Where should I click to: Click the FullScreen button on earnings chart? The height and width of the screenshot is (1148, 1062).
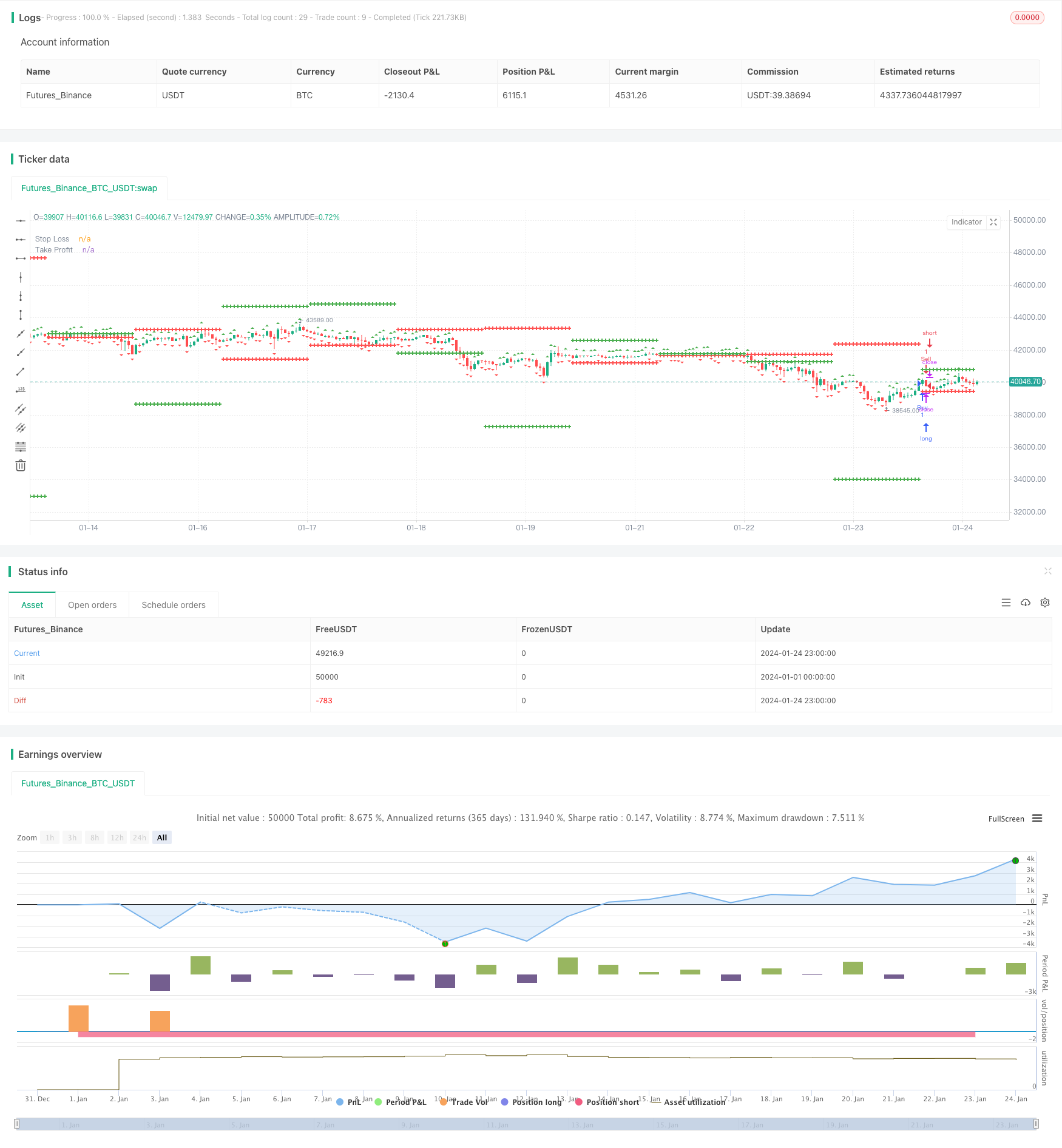1006,819
